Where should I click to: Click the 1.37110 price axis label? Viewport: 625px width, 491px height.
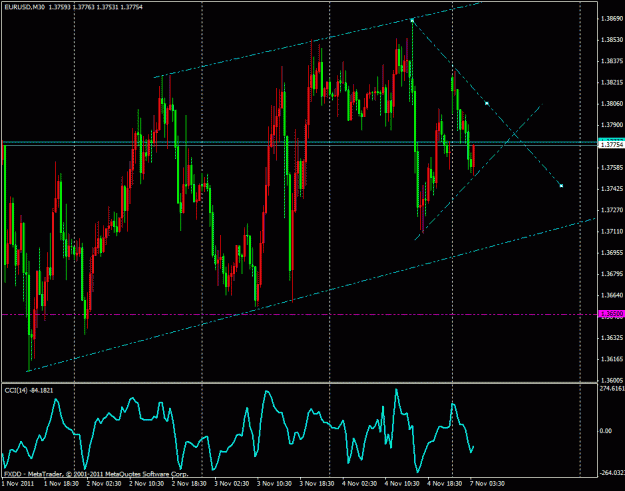pos(612,232)
